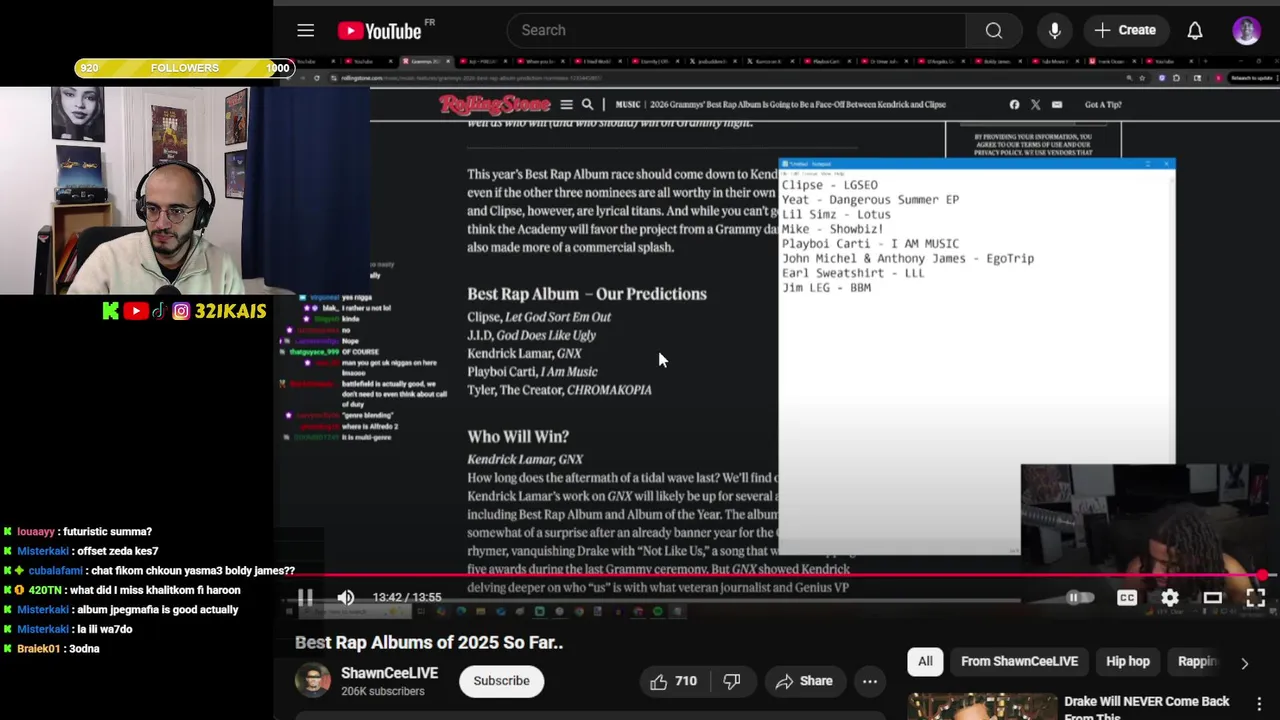Image resolution: width=1280 pixels, height=720 pixels.
Task: Click 'Tyler, The Creator, CHROMAKOPIA' entry
Action: click(559, 390)
